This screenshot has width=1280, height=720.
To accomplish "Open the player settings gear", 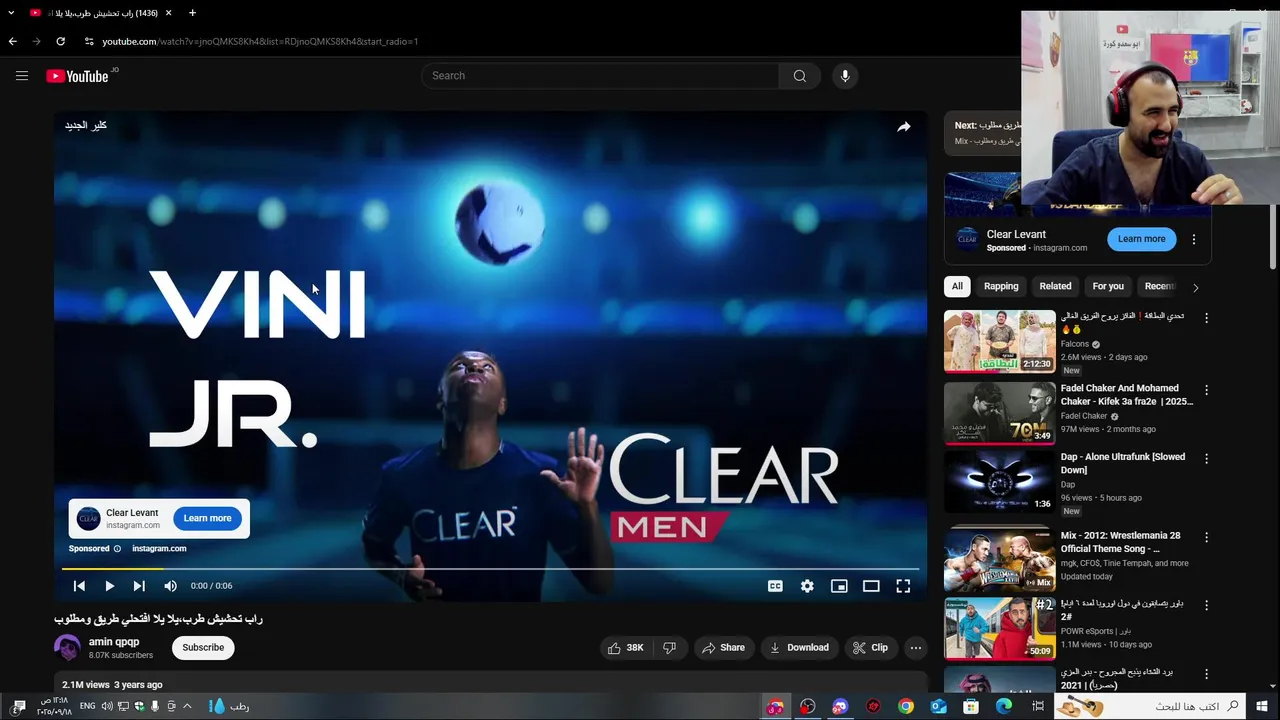I will [x=807, y=586].
